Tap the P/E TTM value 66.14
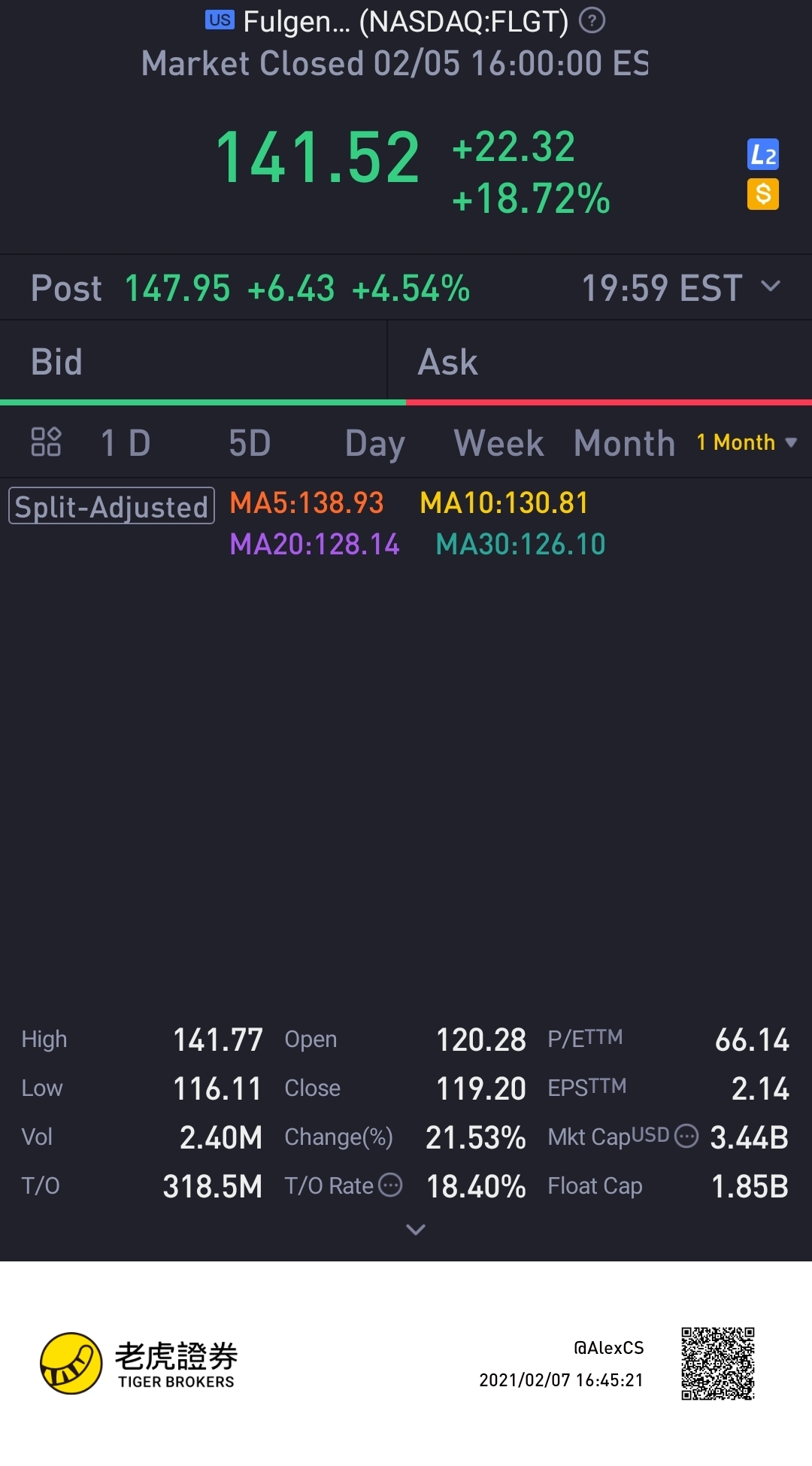This screenshot has height=1466, width=812. (x=752, y=1040)
